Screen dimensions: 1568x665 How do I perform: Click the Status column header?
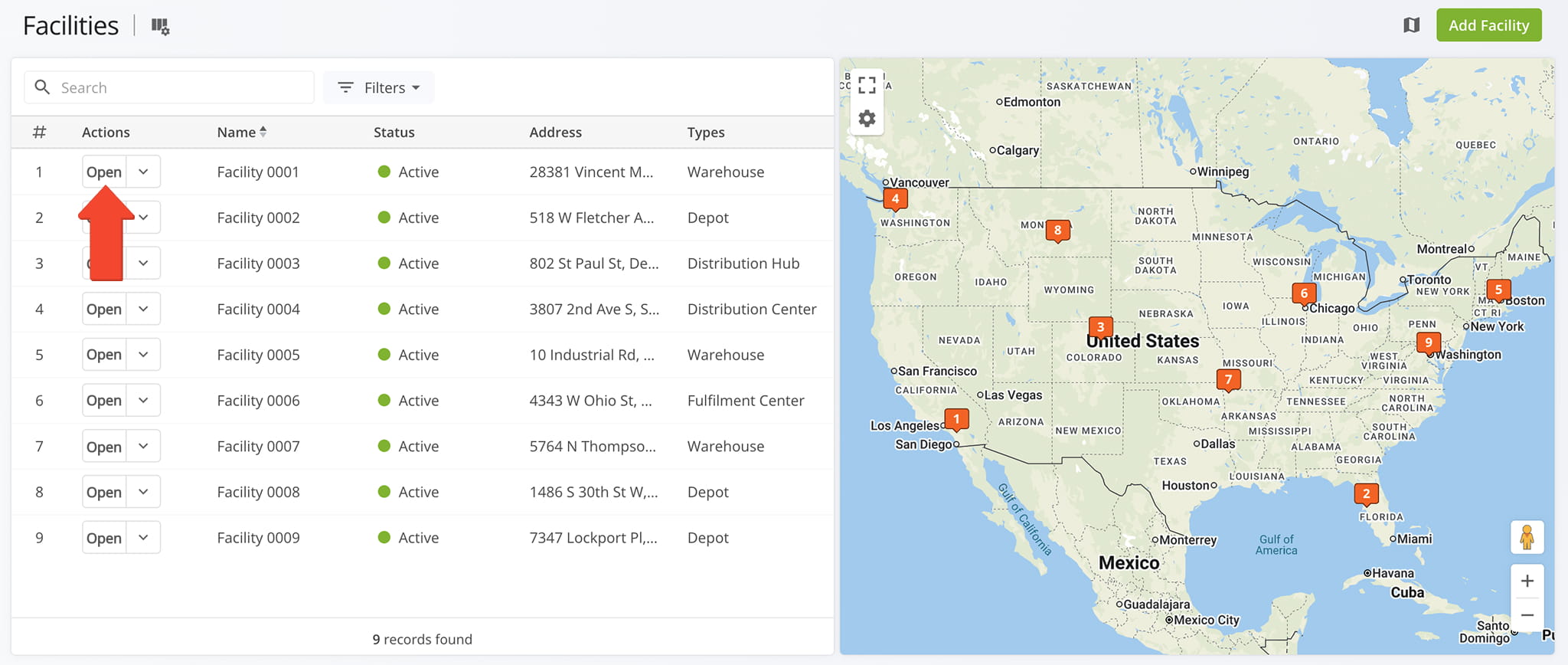[394, 132]
